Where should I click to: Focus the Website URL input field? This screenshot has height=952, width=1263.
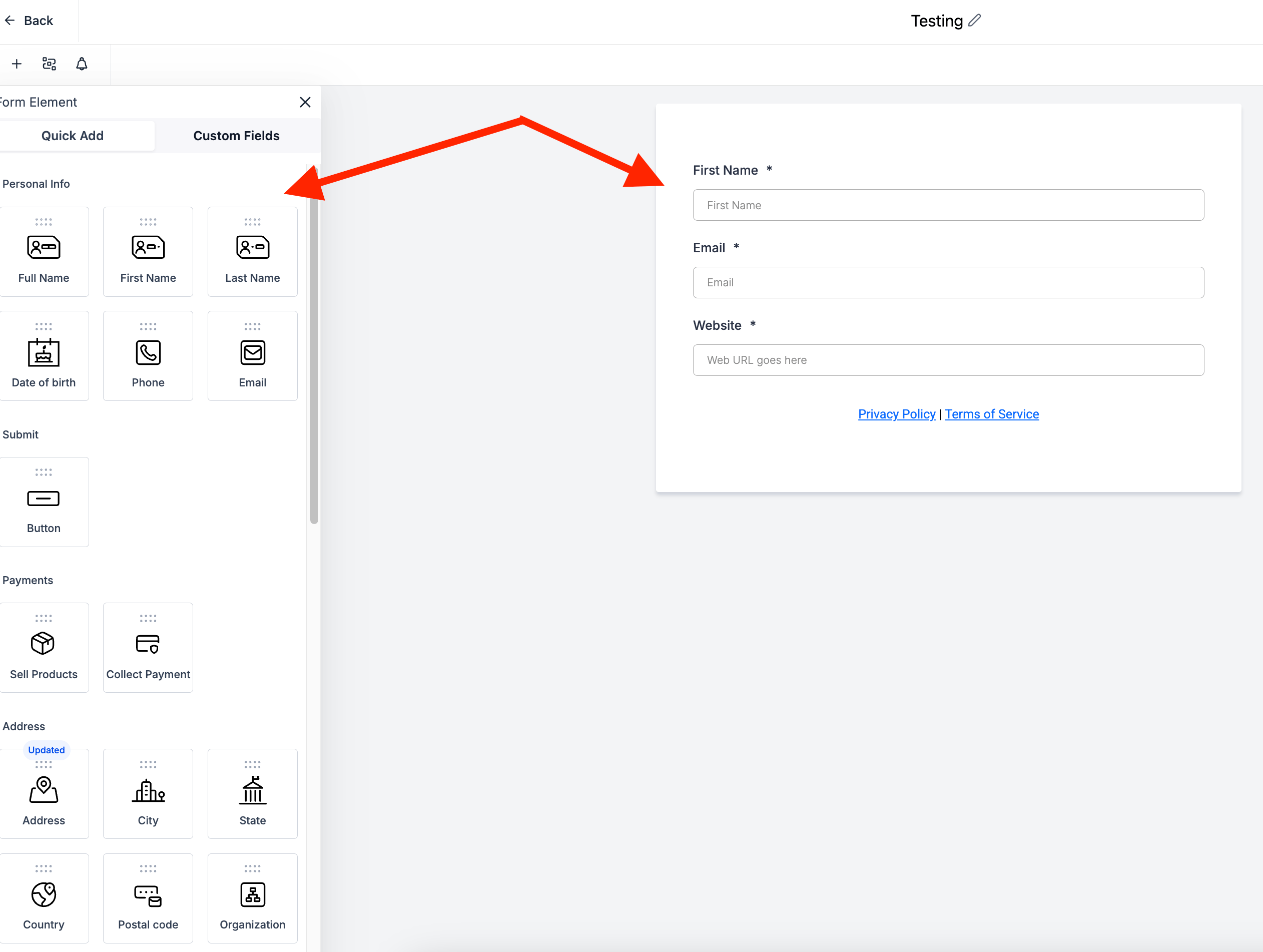pyautogui.click(x=948, y=360)
